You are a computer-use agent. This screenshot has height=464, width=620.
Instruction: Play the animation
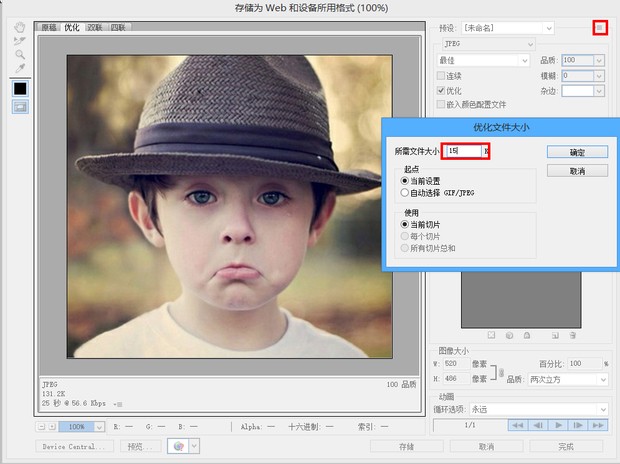pyautogui.click(x=558, y=425)
